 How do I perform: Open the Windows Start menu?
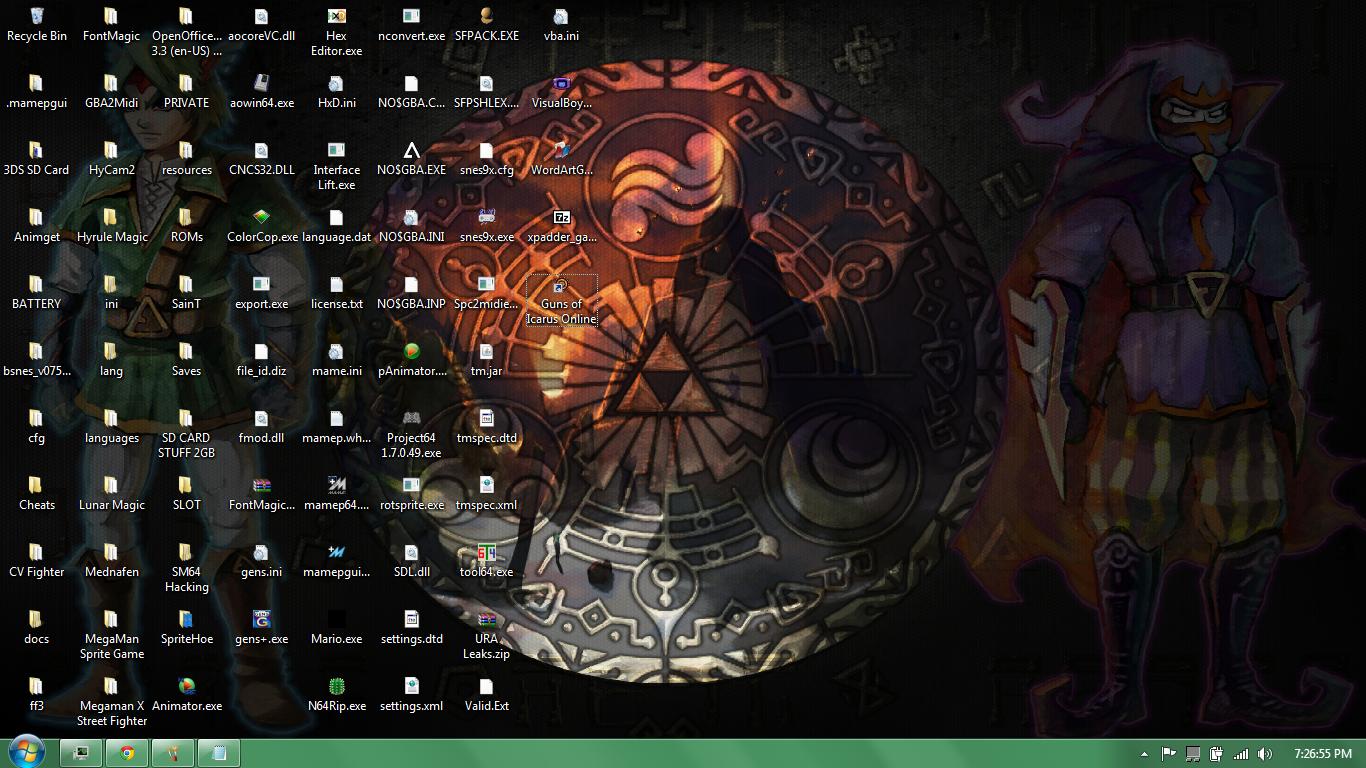point(26,753)
